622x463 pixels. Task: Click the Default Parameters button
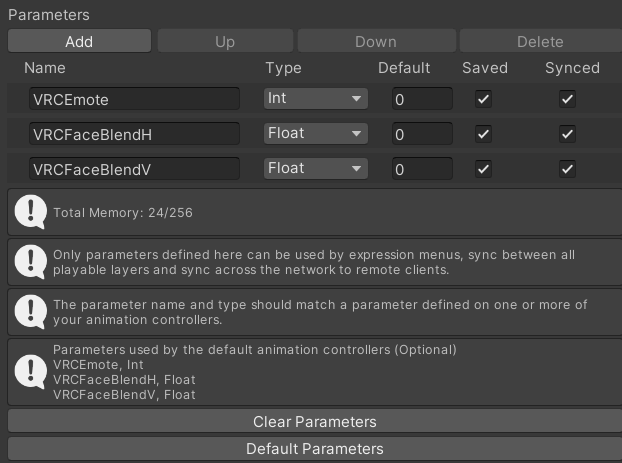[x=315, y=449]
